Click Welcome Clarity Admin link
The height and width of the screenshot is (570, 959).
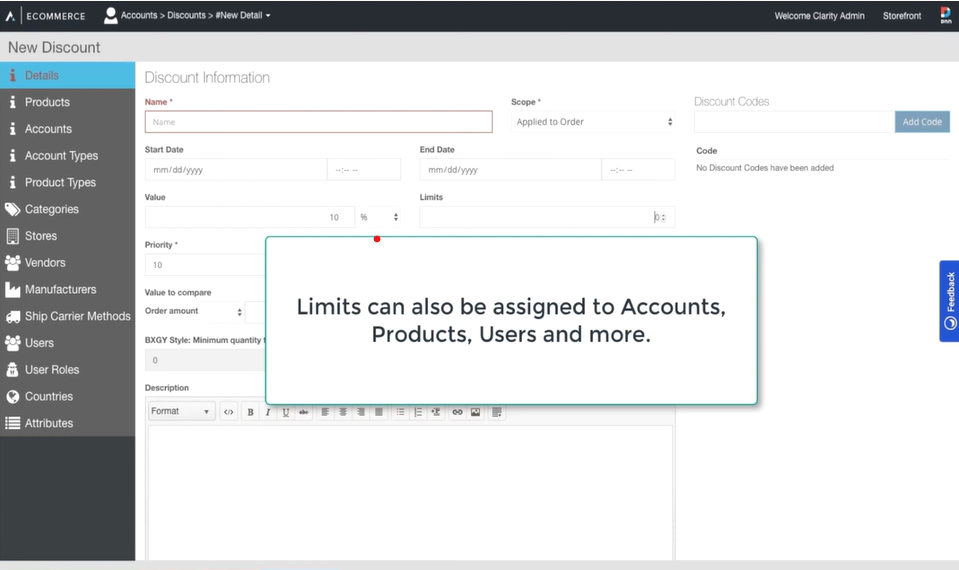(820, 16)
